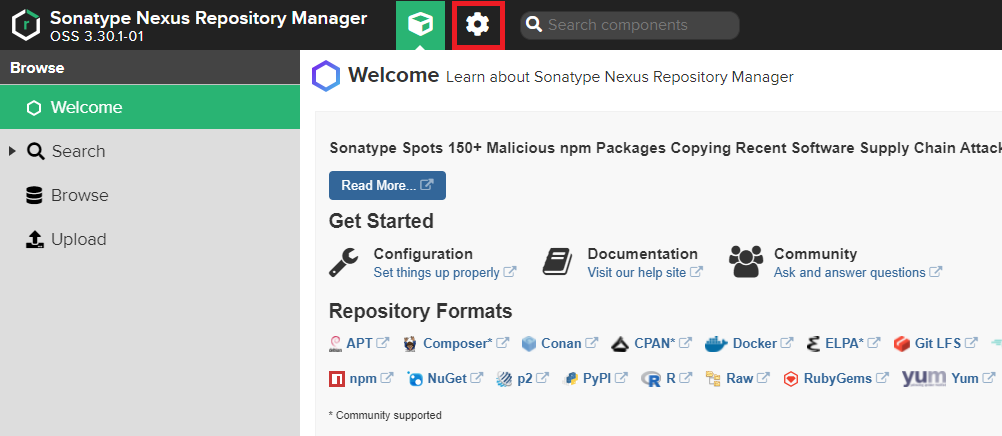This screenshot has height=436, width=1002.
Task: Click the Repository Formats heading
Action: tap(420, 311)
